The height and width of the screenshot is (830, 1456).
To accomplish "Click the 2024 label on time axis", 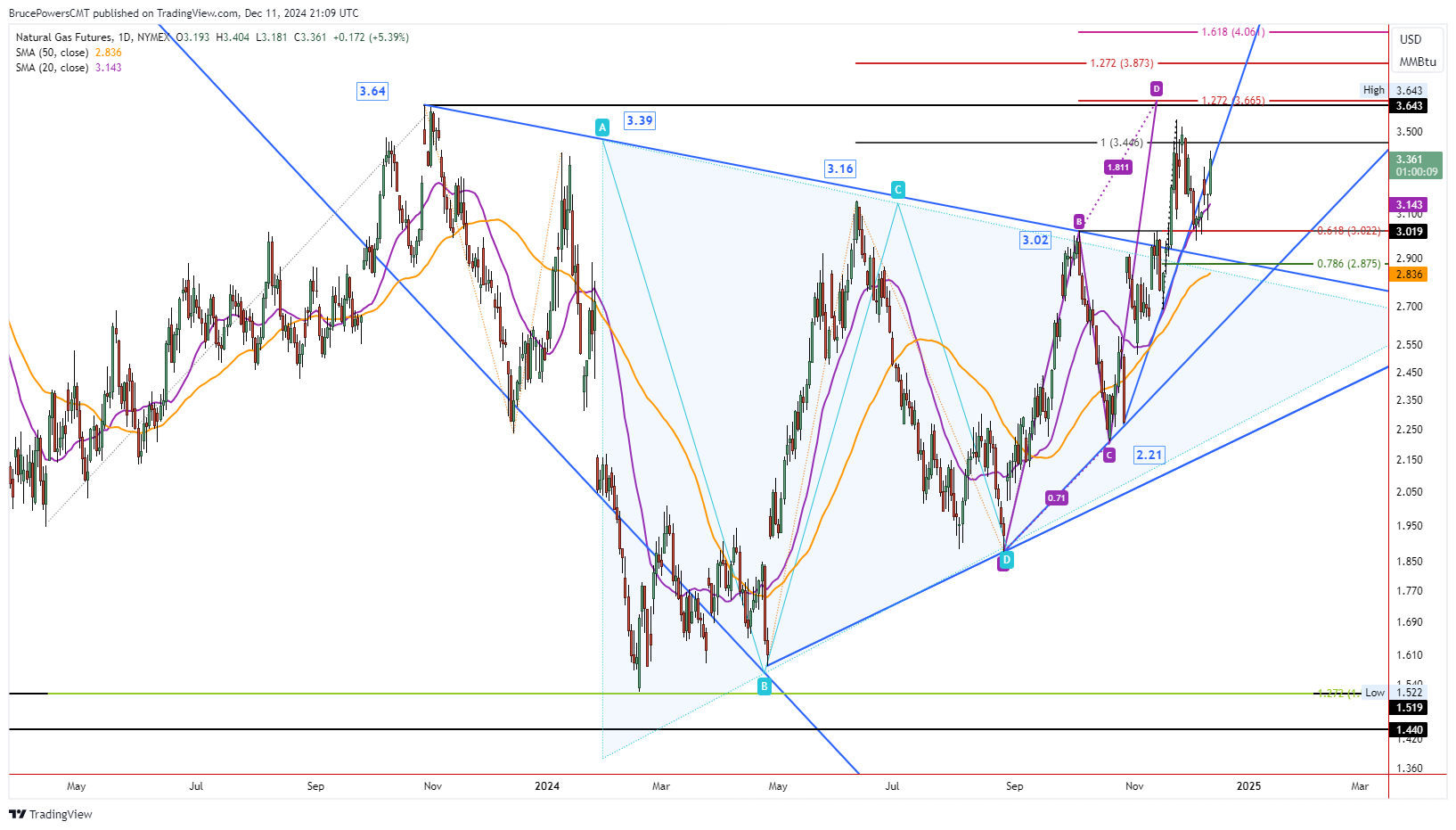I will 547,786.
